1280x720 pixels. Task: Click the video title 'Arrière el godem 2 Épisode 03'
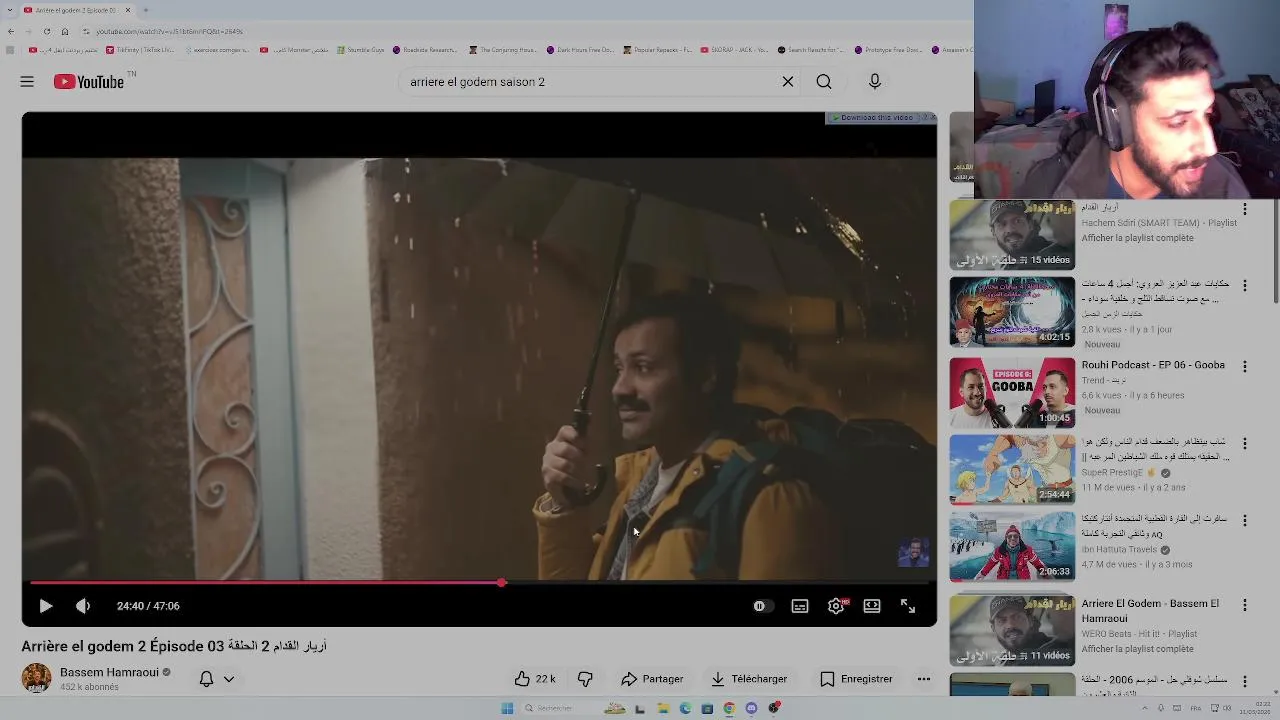coord(174,646)
